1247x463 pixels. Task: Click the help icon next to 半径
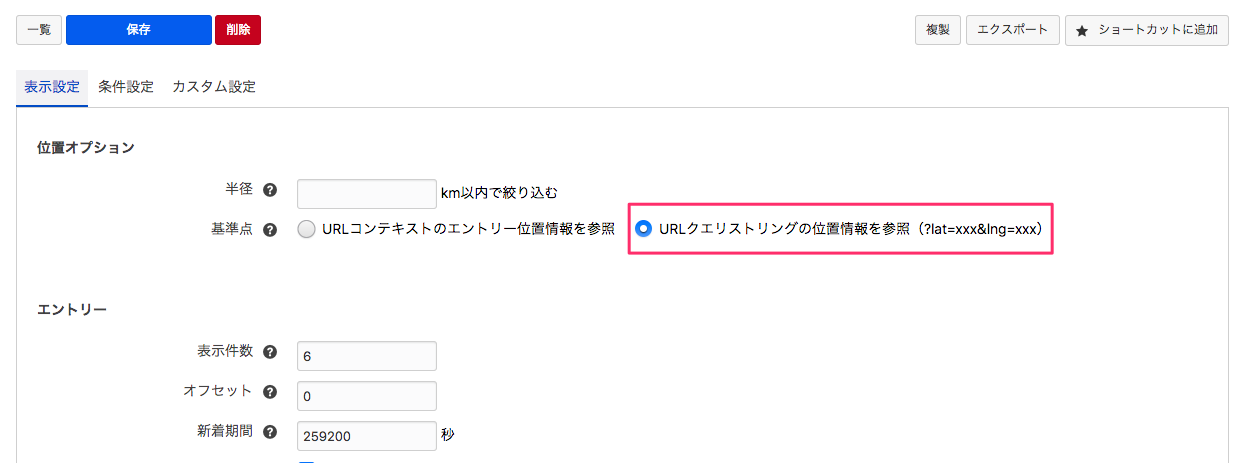click(x=269, y=190)
